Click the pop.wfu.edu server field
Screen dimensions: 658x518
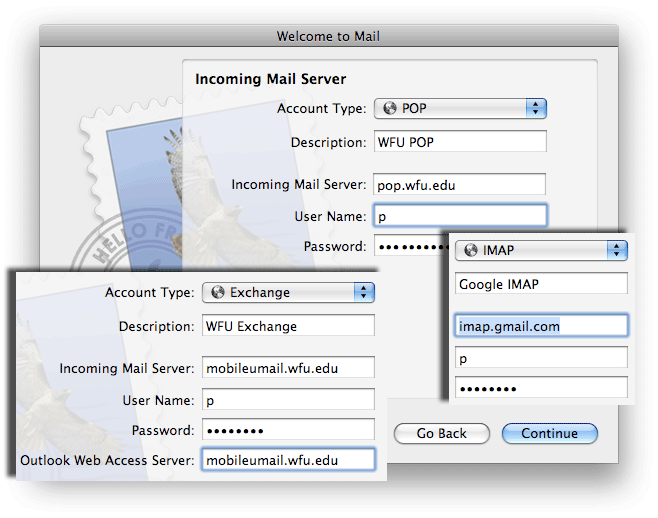point(460,184)
